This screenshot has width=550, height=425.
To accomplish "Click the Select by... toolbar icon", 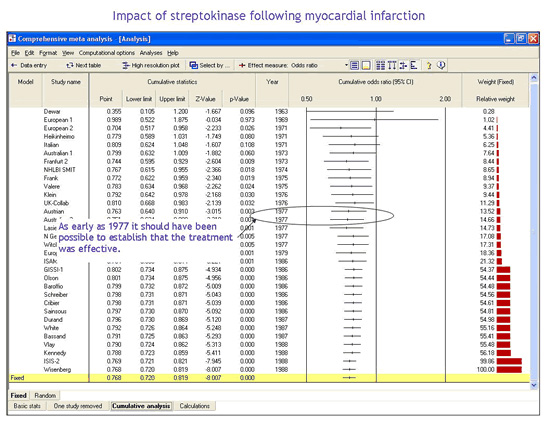I will tap(194, 65).
